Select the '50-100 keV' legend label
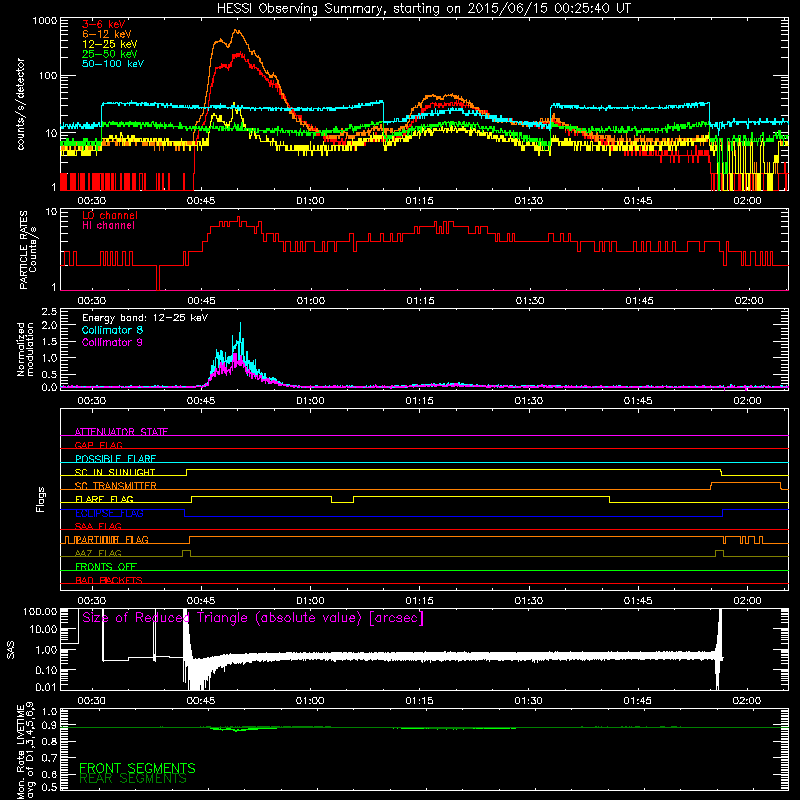800x800 pixels. [x=113, y=64]
